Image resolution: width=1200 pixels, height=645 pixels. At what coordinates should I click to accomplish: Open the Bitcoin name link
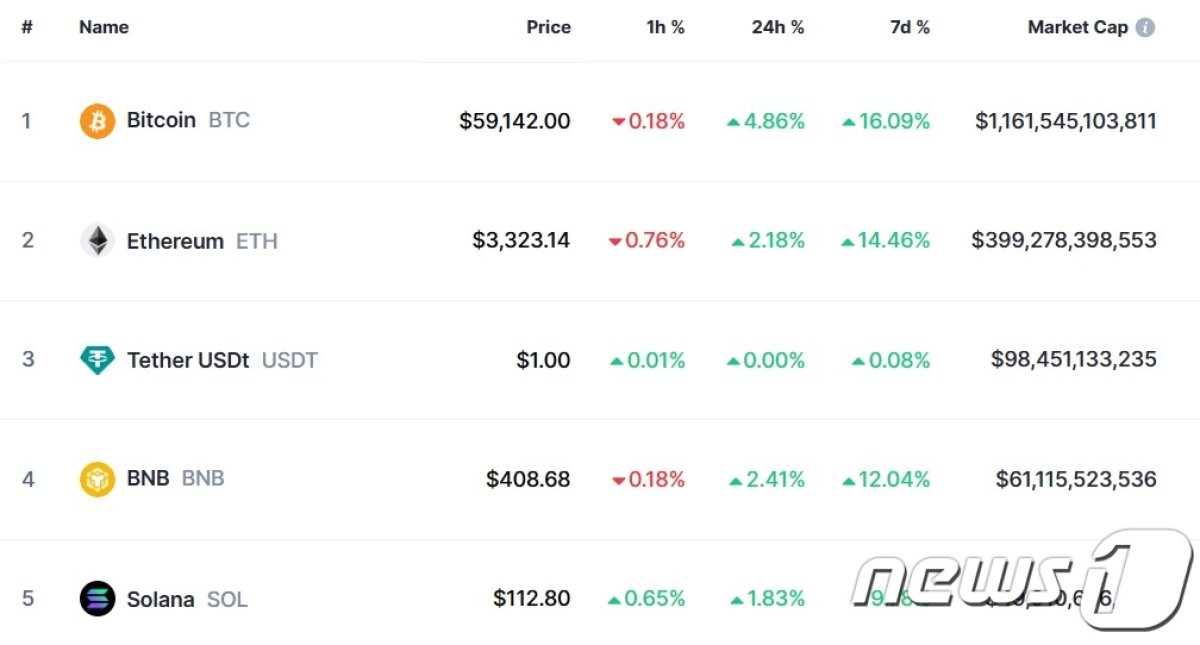pos(161,121)
